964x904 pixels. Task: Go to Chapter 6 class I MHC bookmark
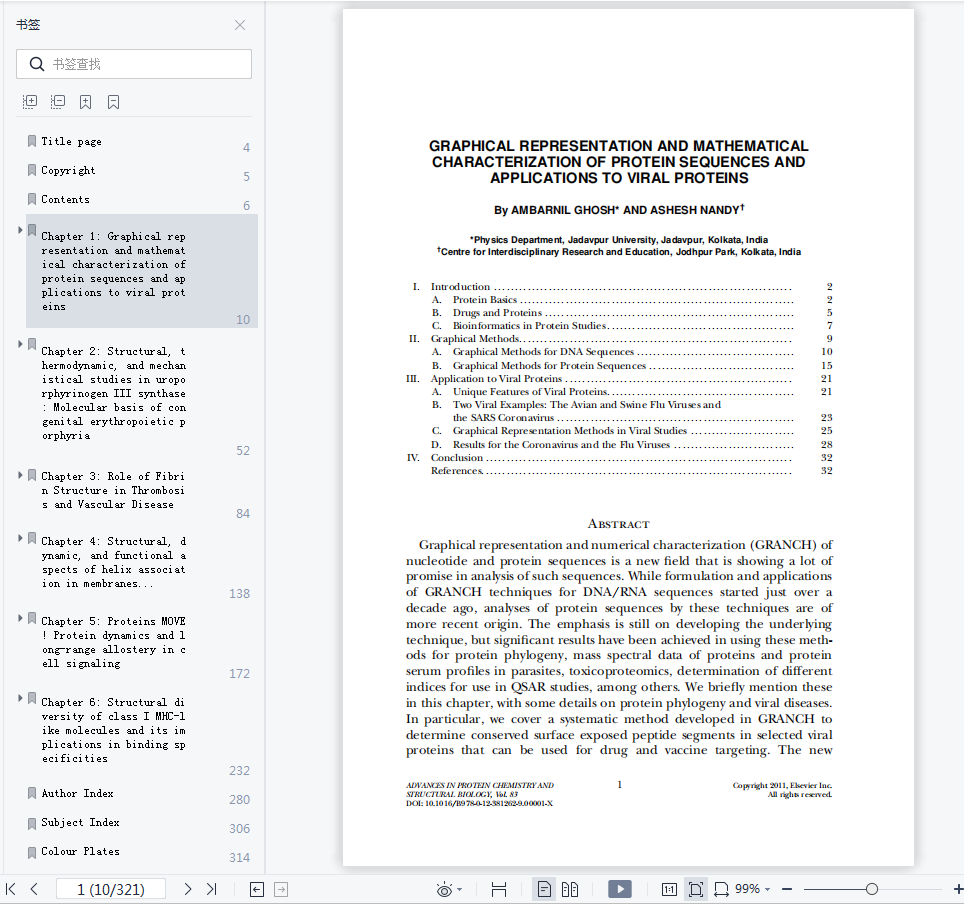pos(114,730)
